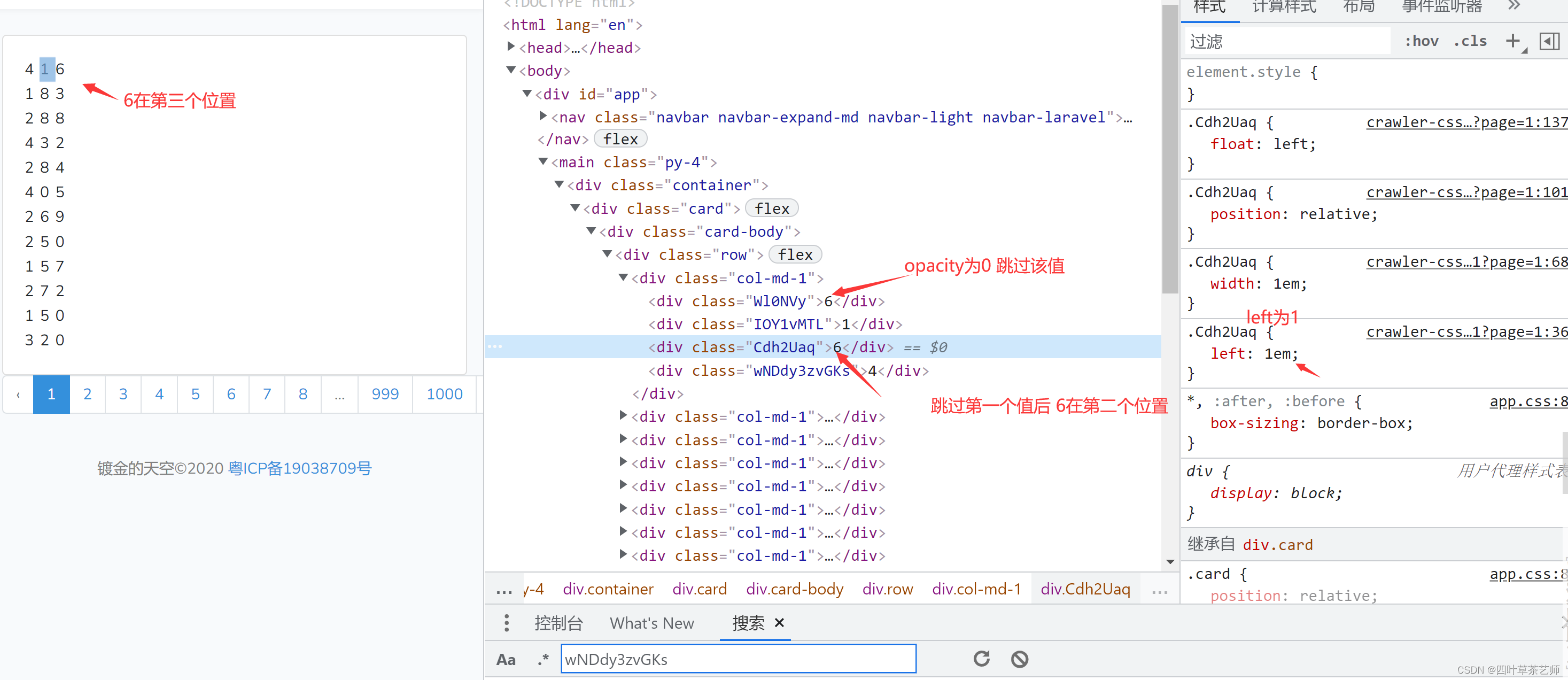Toggle .cls element classes panel
Image resolution: width=1568 pixels, height=680 pixels.
(x=1470, y=41)
